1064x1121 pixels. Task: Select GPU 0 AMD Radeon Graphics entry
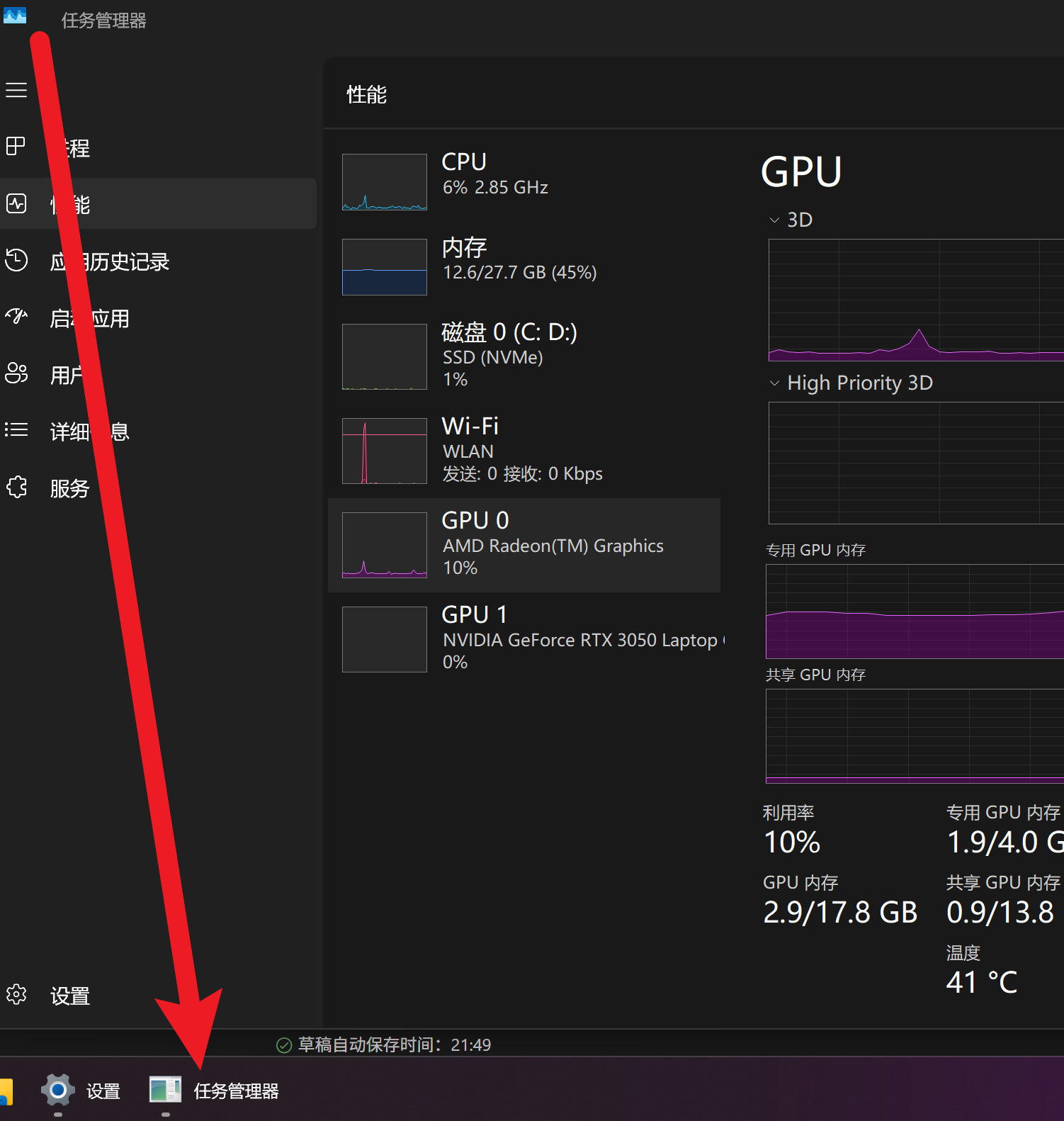(524, 545)
